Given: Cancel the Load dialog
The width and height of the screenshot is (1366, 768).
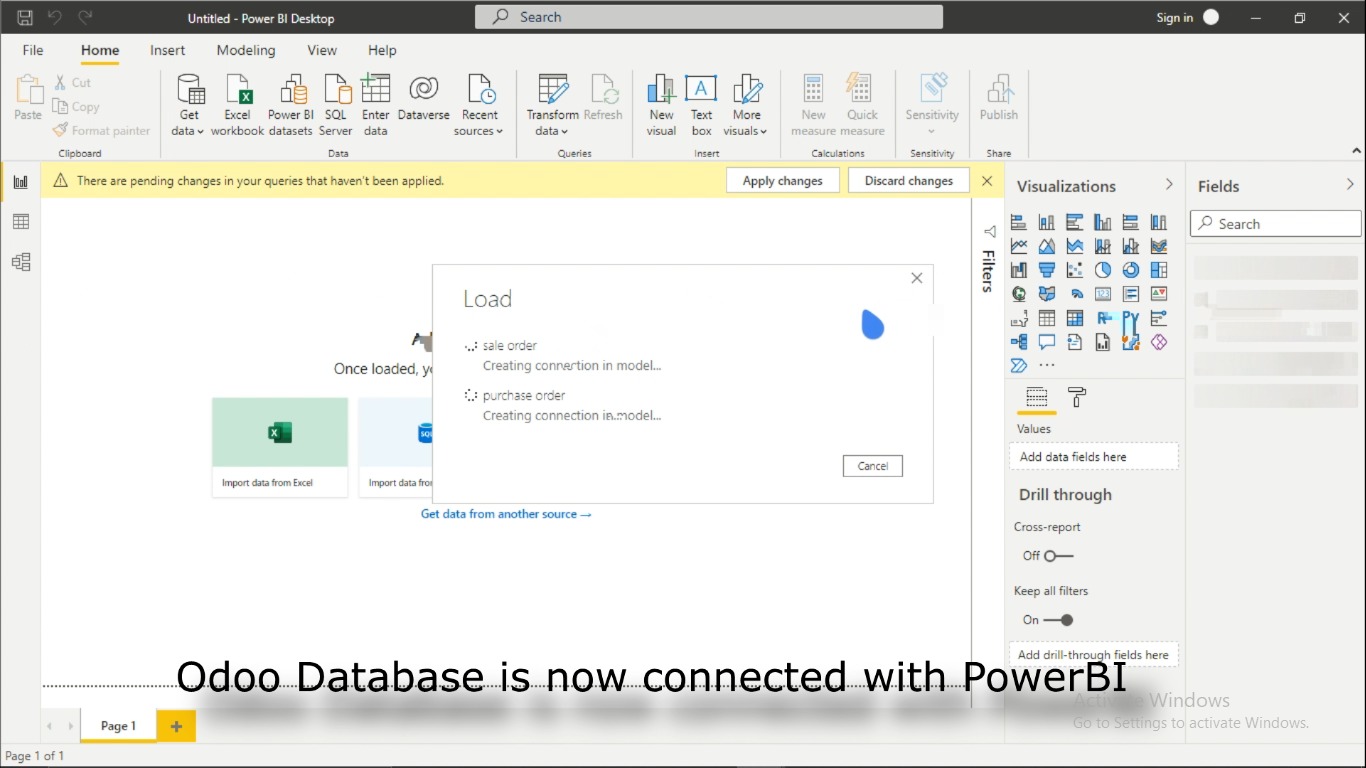Looking at the screenshot, I should pos(873,466).
